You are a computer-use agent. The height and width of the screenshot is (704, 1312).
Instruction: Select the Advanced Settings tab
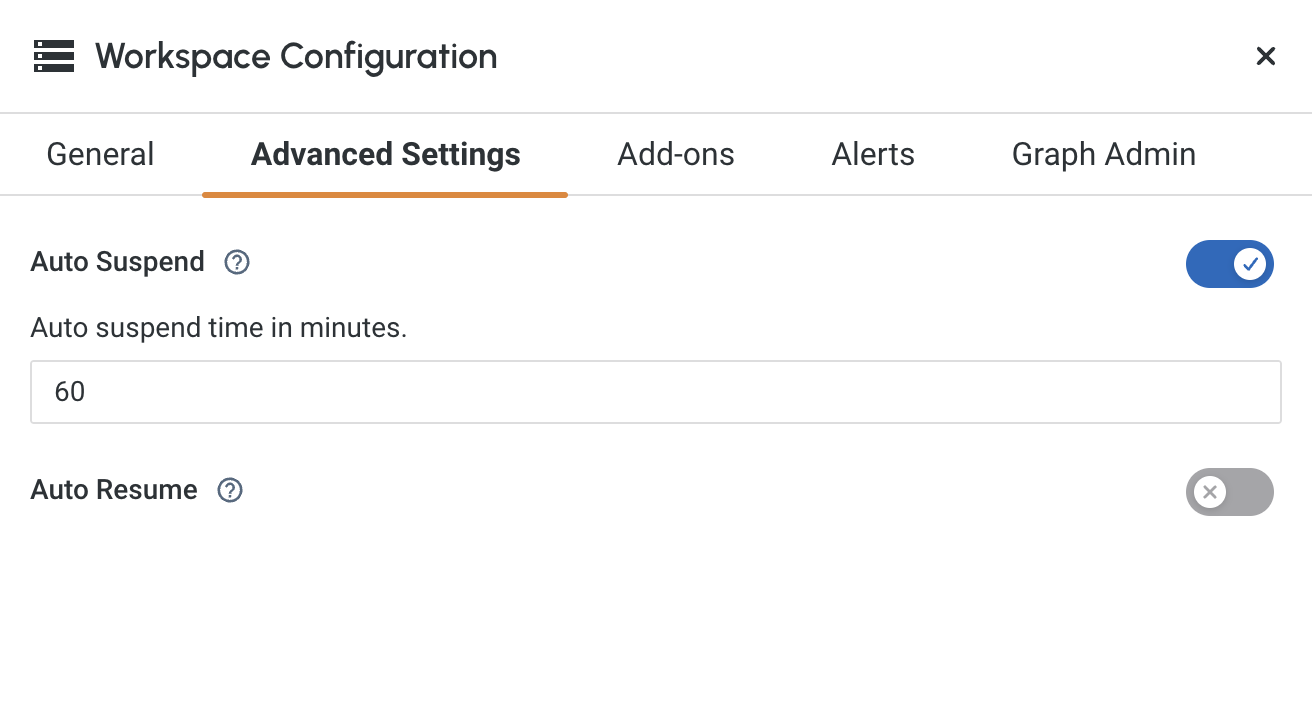(385, 154)
